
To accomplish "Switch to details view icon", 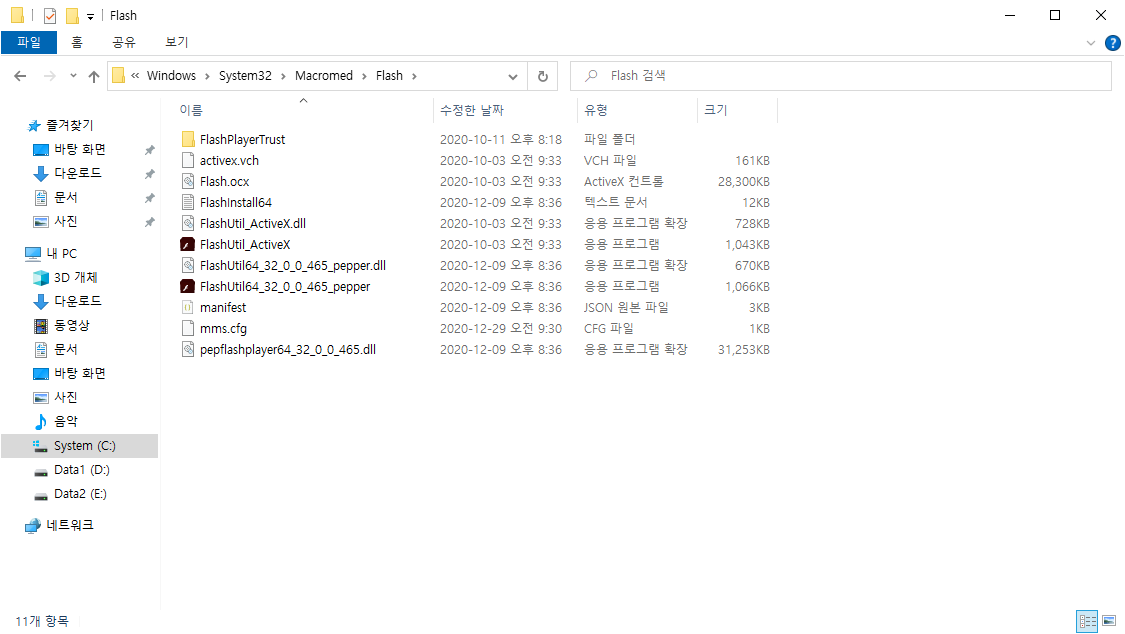I will click(x=1088, y=620).
